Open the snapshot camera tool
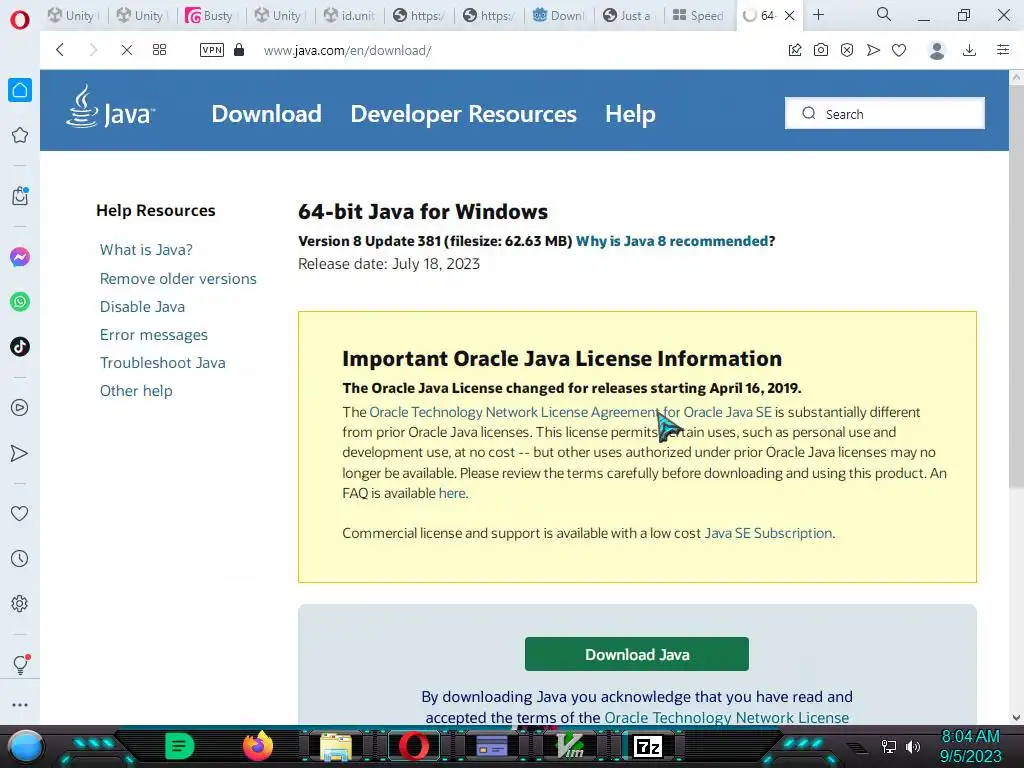The image size is (1024, 768). click(821, 50)
